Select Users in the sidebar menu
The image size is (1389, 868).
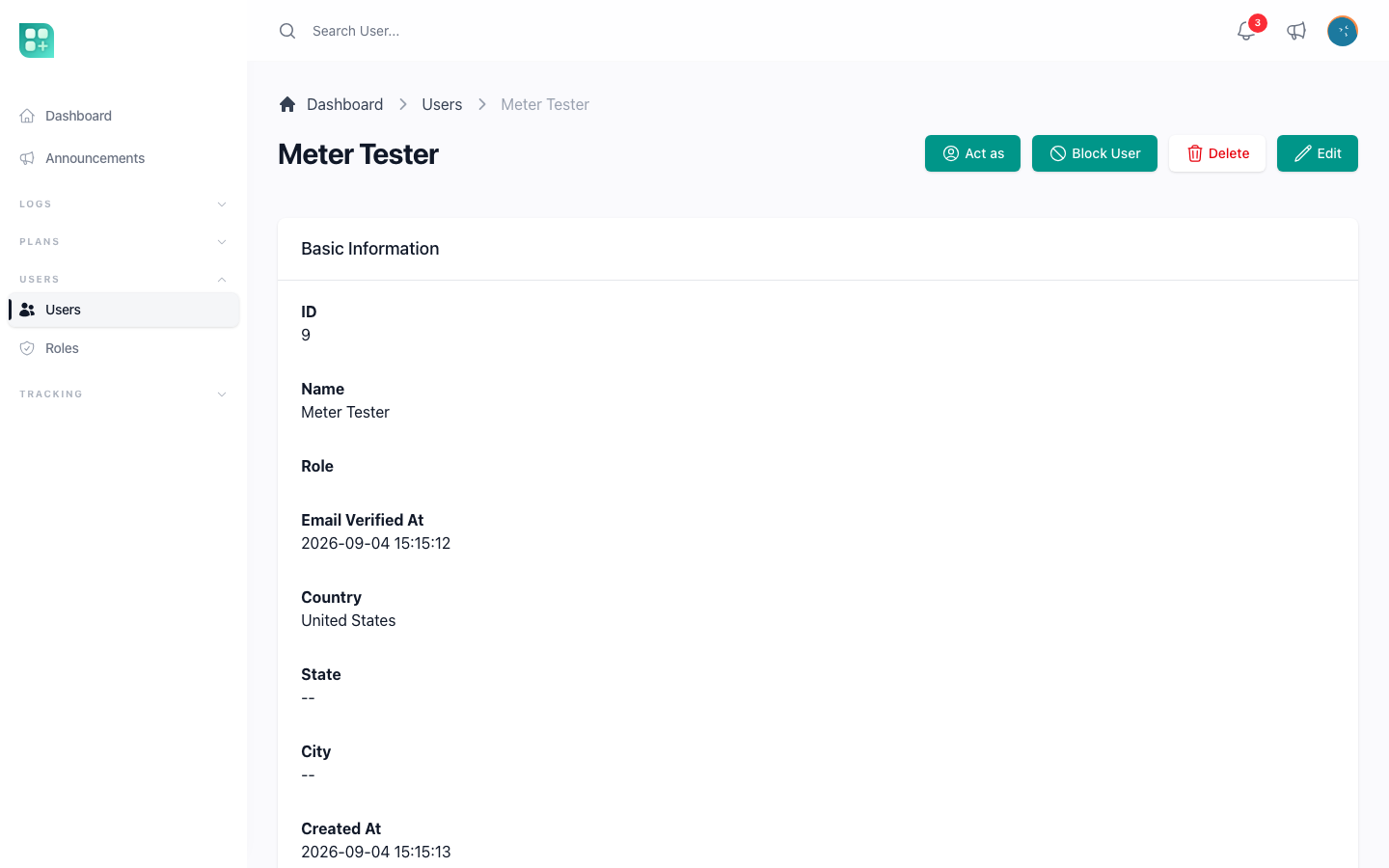(x=123, y=310)
